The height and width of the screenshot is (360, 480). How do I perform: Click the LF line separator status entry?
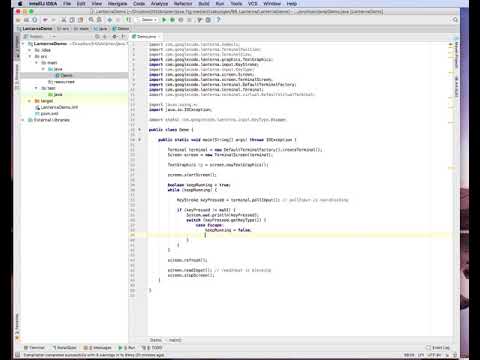[x=421, y=355]
